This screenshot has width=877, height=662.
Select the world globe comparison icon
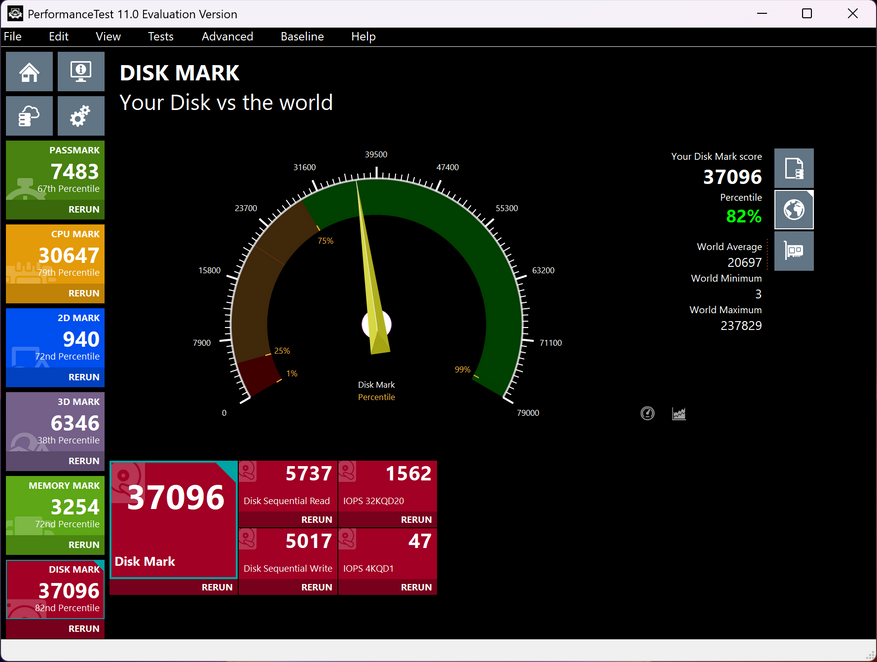pos(794,210)
